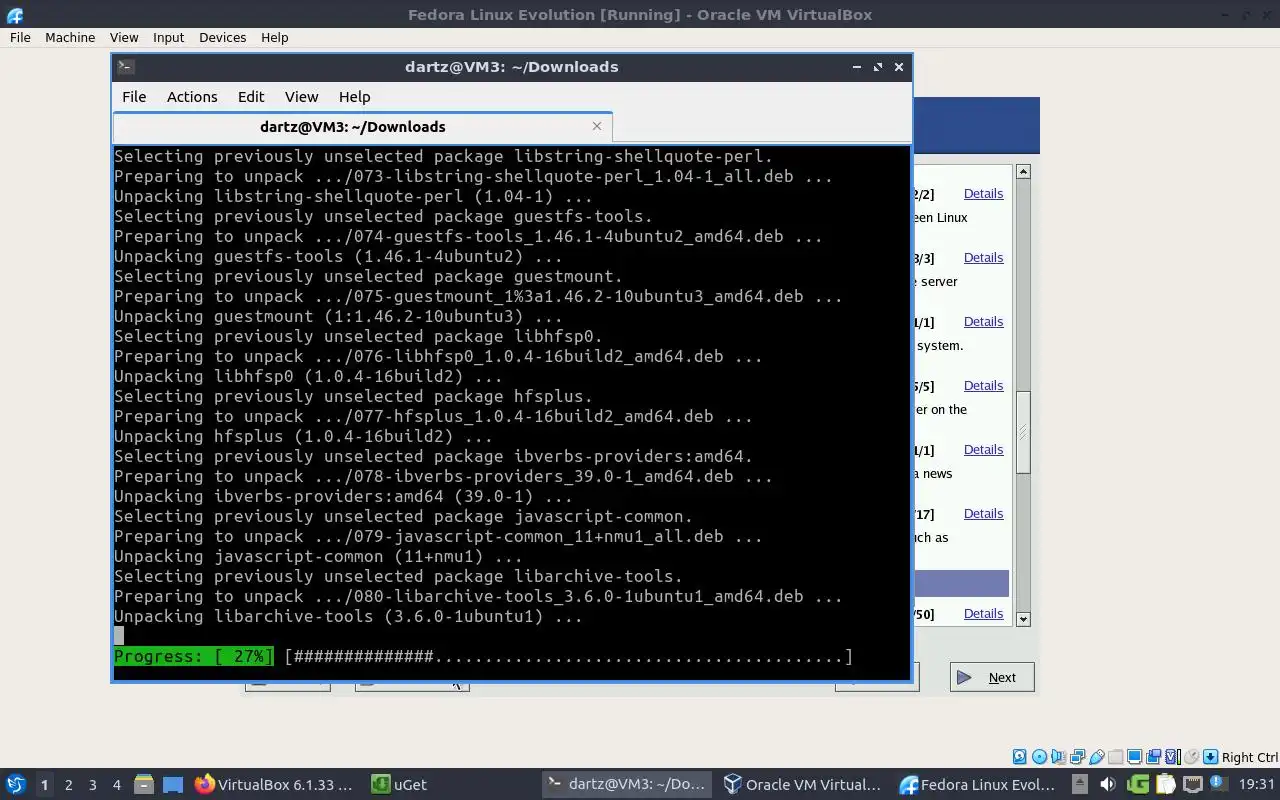Click the VirtualBox CPU virtualization indicator

click(1172, 757)
